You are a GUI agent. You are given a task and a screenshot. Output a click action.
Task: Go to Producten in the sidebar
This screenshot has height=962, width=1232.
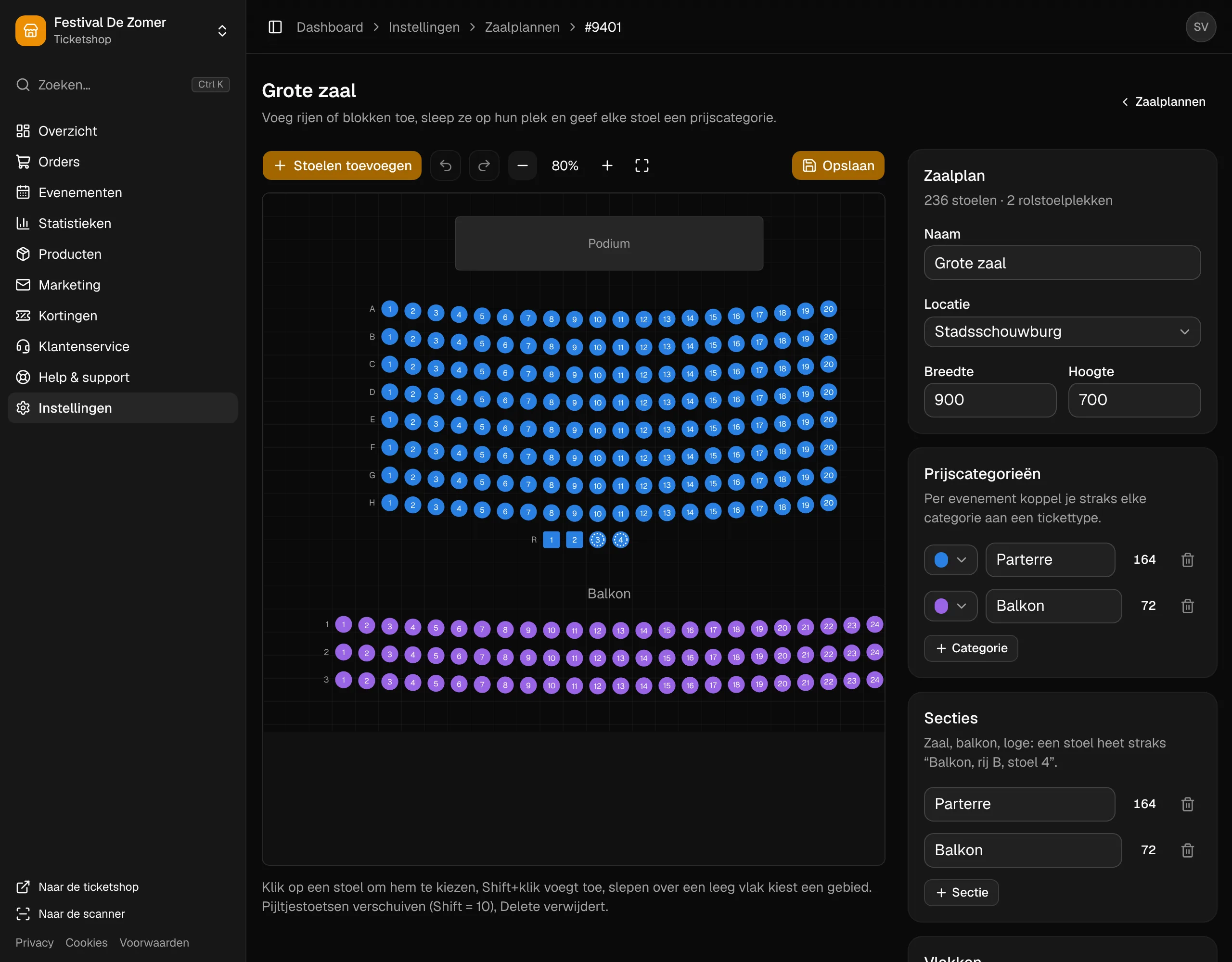(x=123, y=254)
